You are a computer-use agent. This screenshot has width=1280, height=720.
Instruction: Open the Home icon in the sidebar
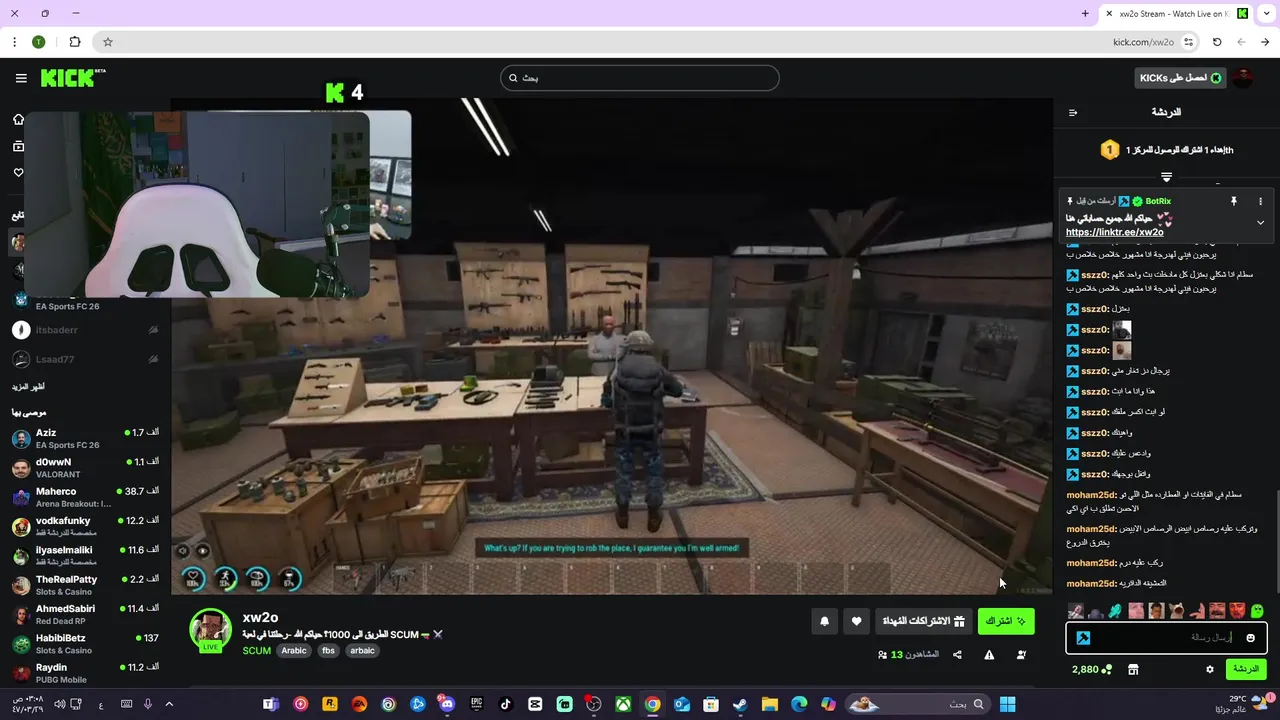point(18,119)
